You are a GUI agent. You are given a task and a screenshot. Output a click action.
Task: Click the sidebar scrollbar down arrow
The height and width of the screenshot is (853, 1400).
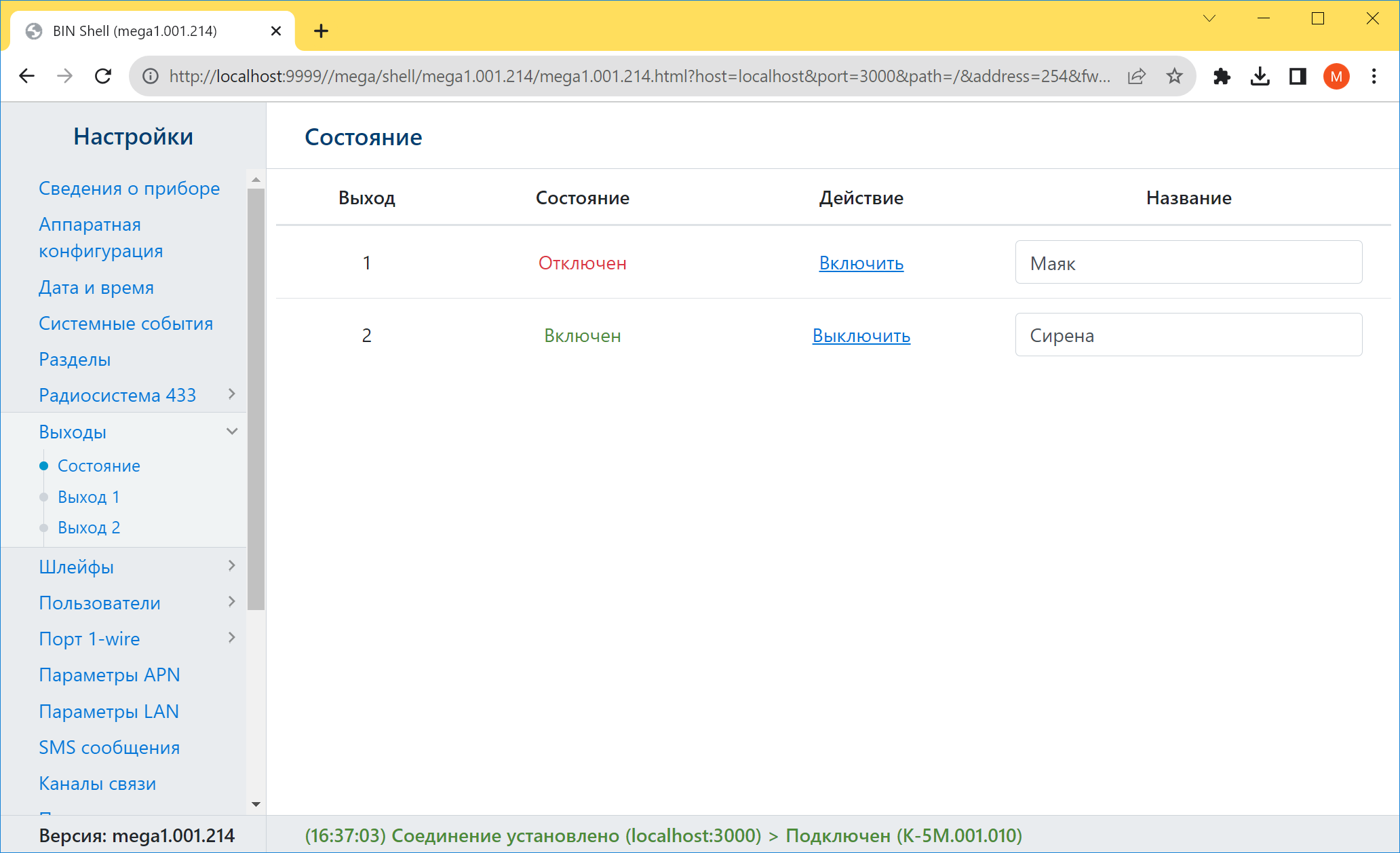256,804
